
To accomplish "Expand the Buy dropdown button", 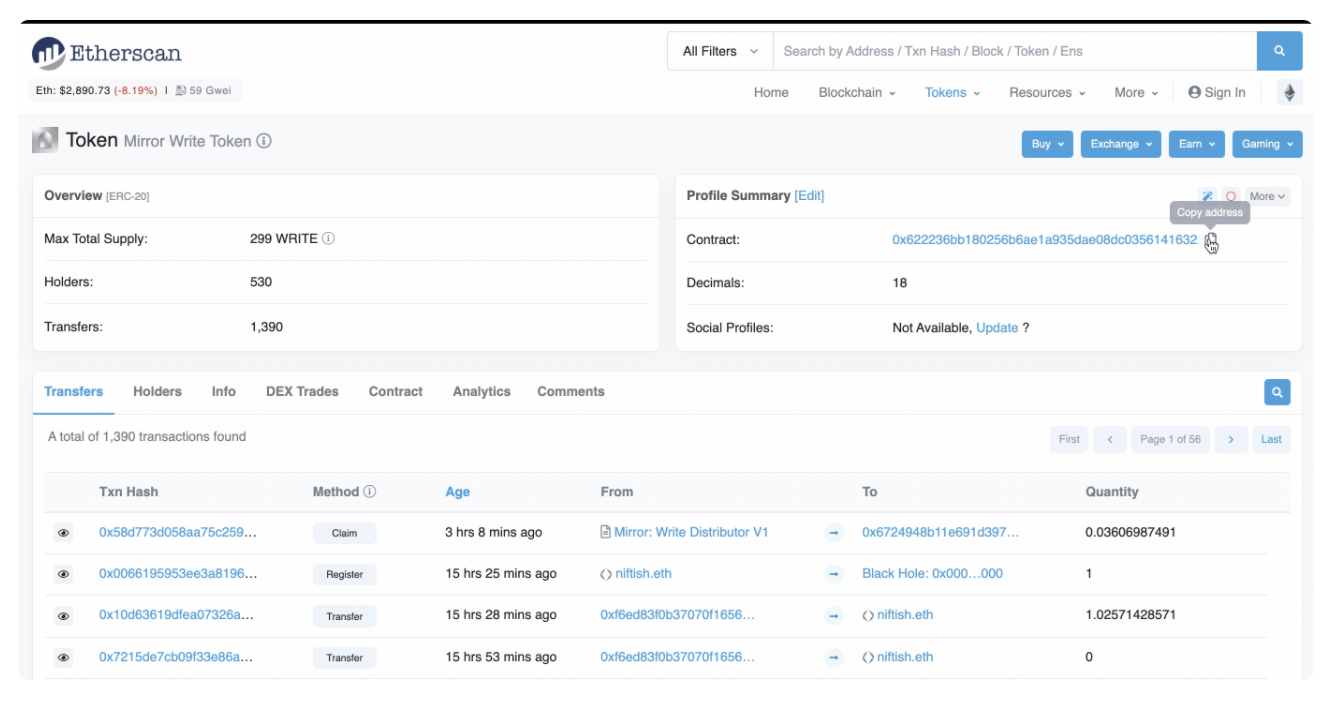I will (x=1047, y=144).
